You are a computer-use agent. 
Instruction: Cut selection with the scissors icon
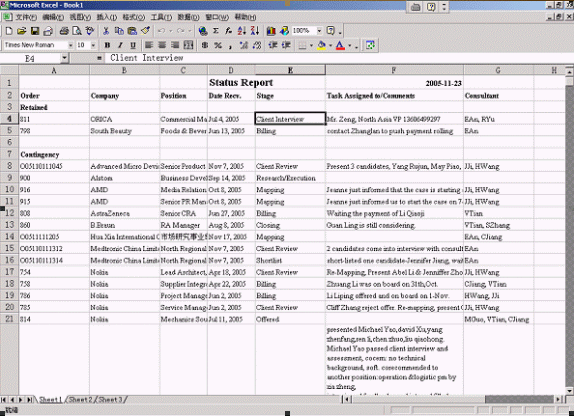(106, 31)
